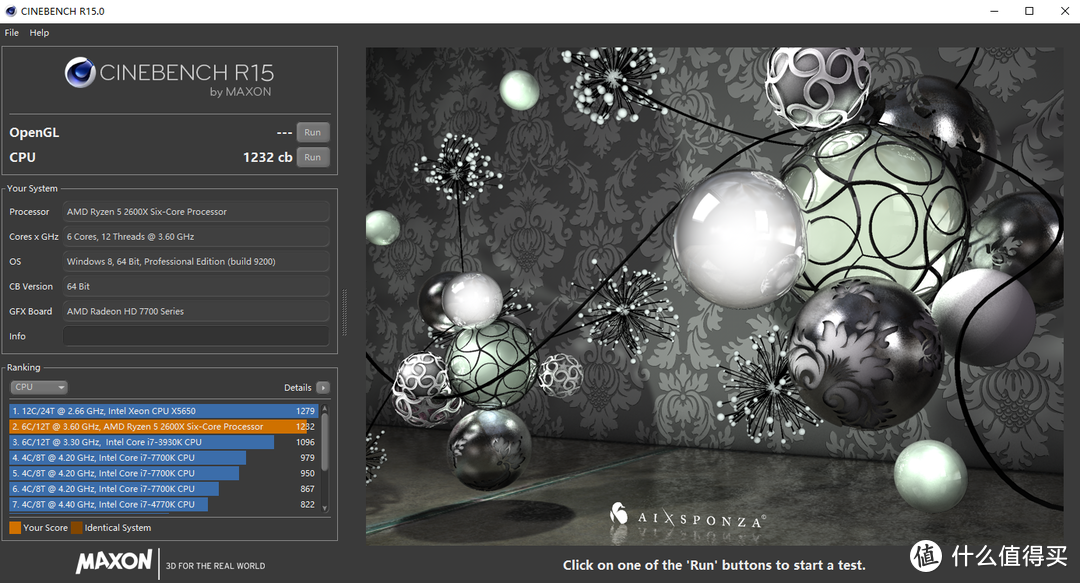
Task: Click the ranking list scroll down arrow
Action: pos(325,509)
